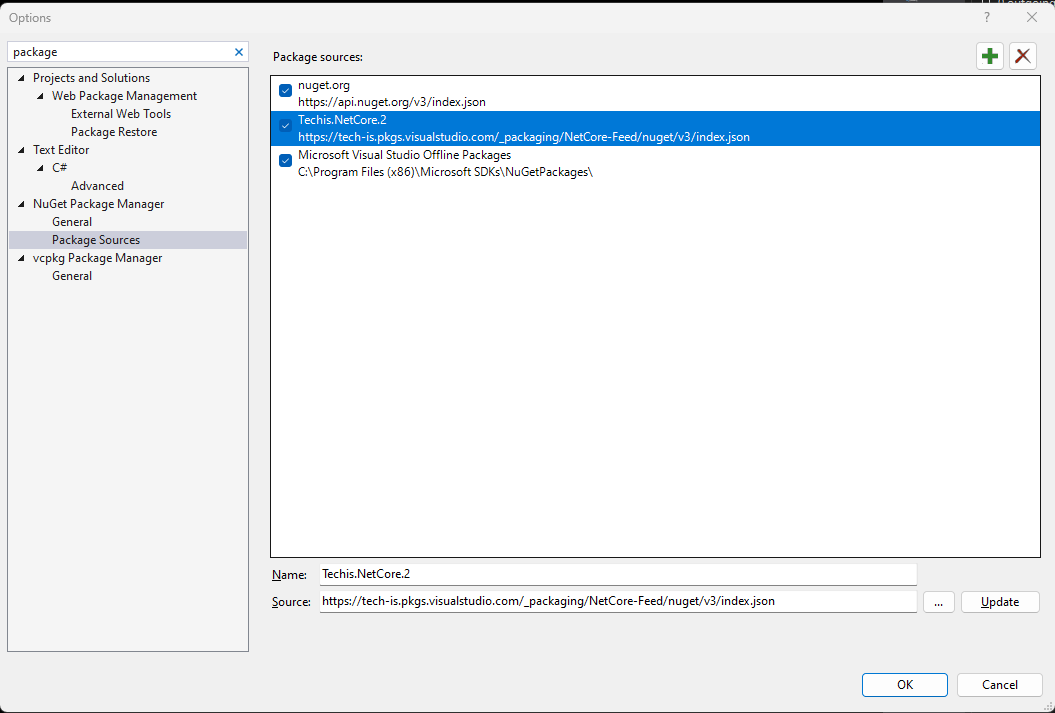The width and height of the screenshot is (1055, 713).
Task: Click the green plus add source icon
Action: (990, 56)
